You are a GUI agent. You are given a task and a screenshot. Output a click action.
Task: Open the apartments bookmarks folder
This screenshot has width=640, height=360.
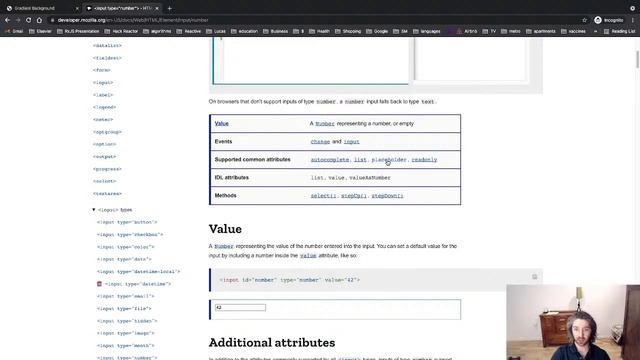pos(541,31)
